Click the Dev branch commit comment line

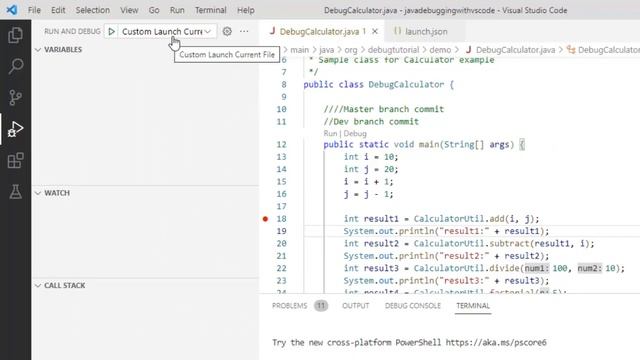(x=371, y=122)
